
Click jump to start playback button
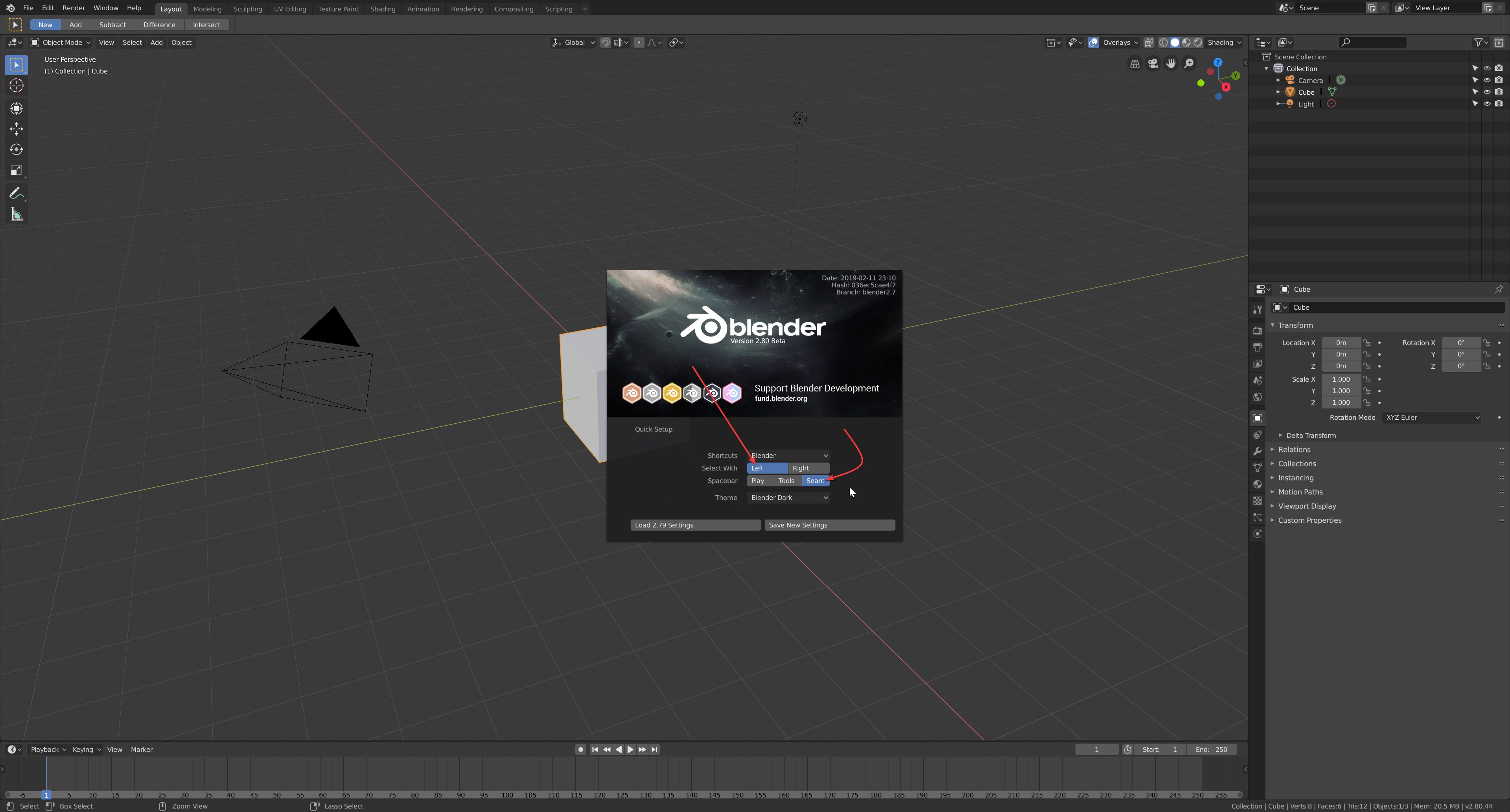click(595, 750)
